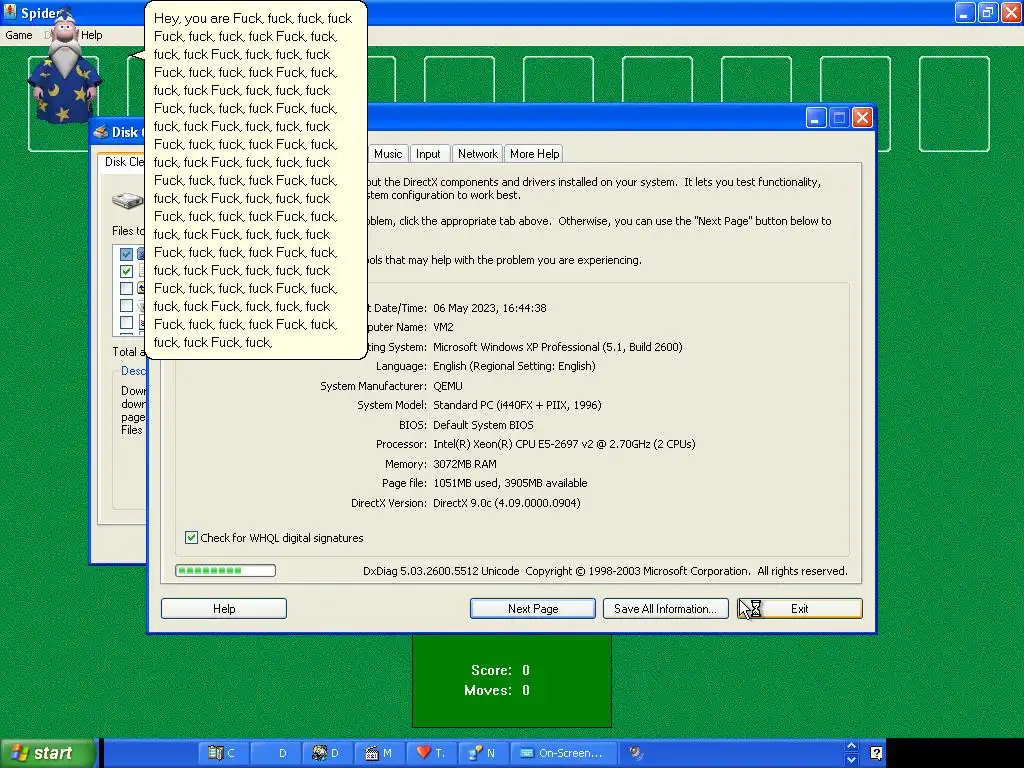Open the heart-icon 'T.' taskbar button
The width and height of the screenshot is (1024, 768).
click(x=432, y=753)
